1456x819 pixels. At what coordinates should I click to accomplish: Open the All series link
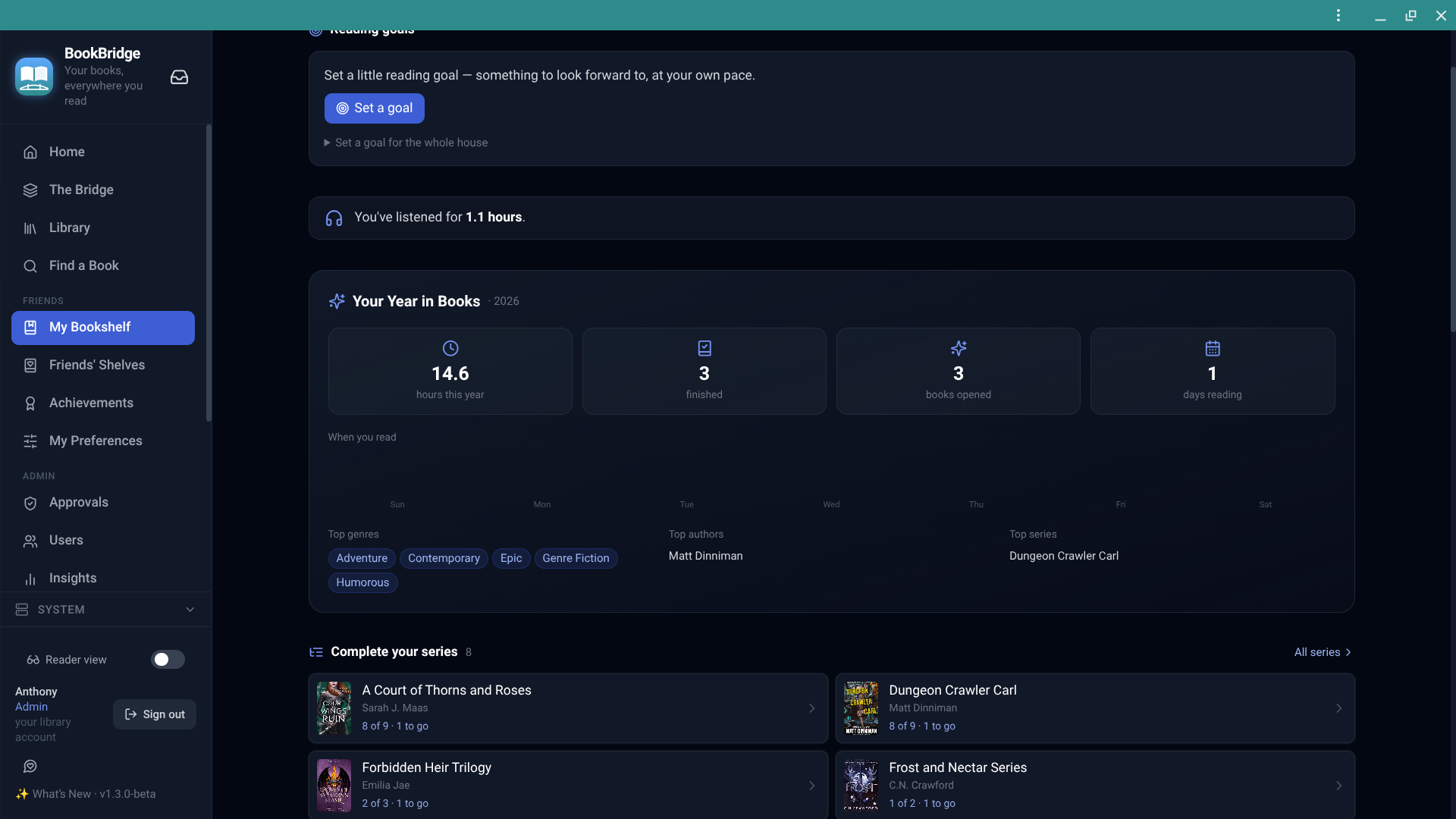point(1323,652)
